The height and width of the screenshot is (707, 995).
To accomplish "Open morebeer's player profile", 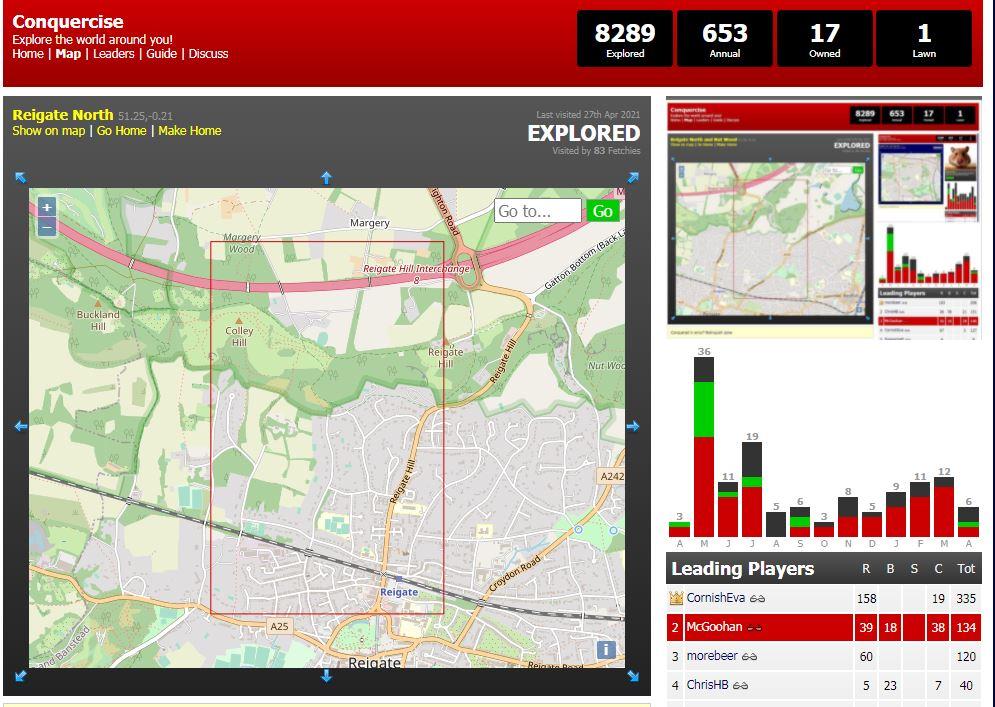I will pyautogui.click(x=712, y=656).
